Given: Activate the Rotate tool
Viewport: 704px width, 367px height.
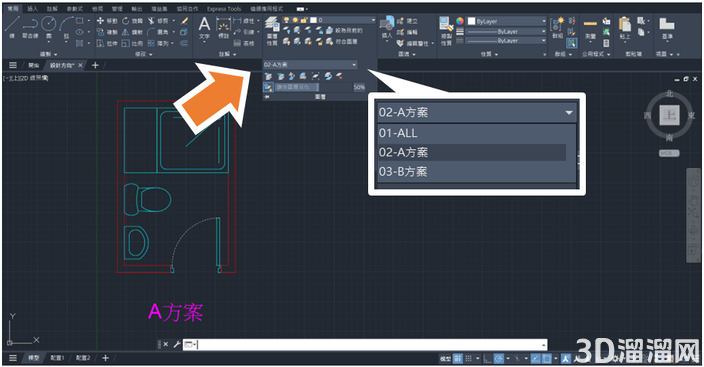Looking at the screenshot, I should [x=132, y=21].
